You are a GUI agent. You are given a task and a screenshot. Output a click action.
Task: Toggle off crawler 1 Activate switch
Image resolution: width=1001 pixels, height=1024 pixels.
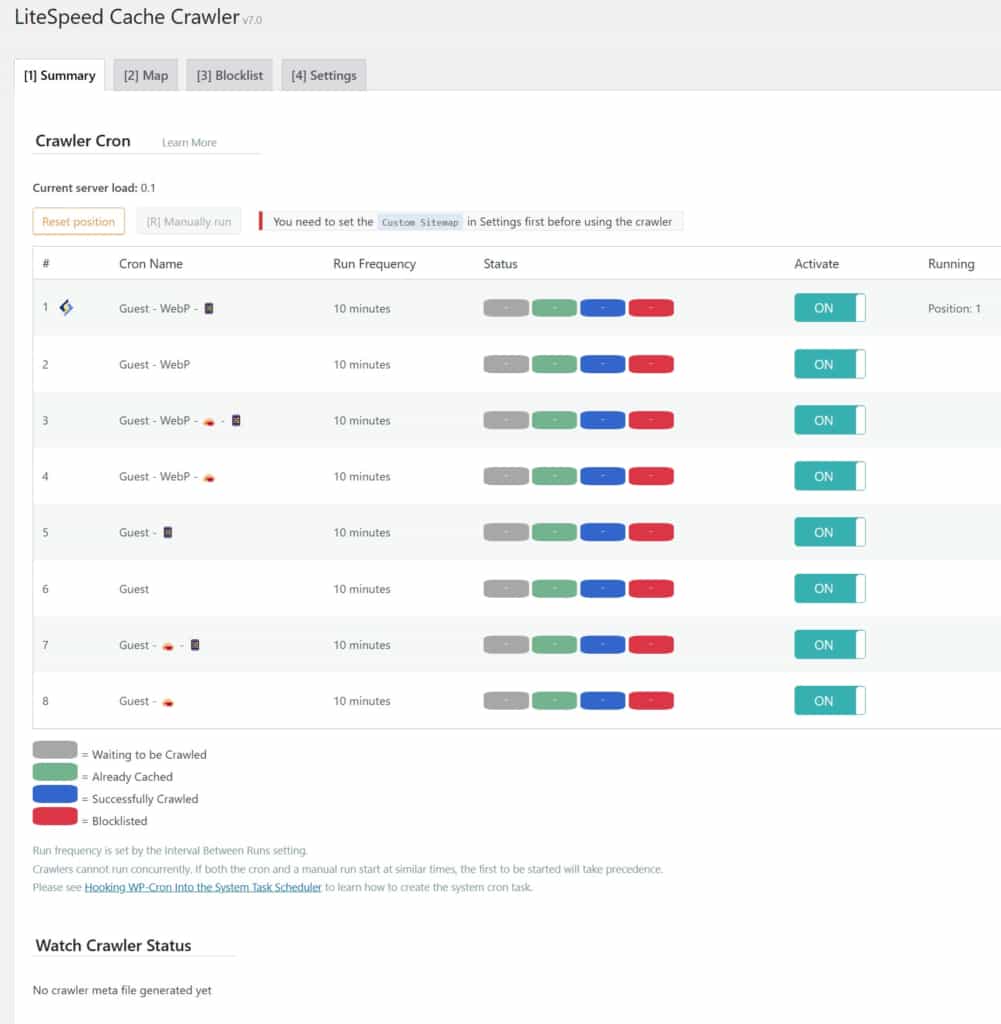coord(829,308)
